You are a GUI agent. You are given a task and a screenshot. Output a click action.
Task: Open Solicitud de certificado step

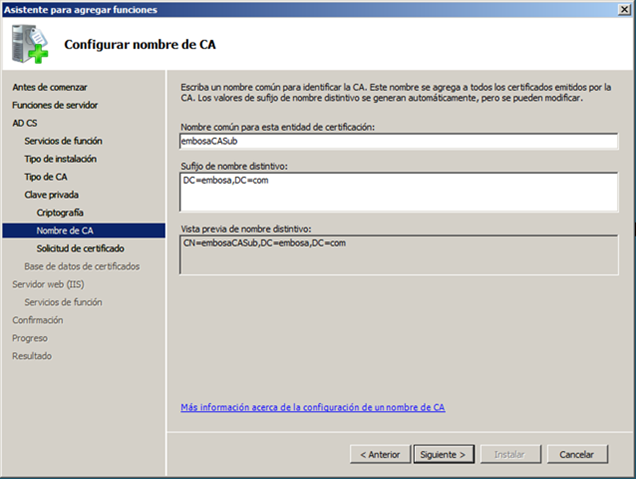(x=81, y=248)
